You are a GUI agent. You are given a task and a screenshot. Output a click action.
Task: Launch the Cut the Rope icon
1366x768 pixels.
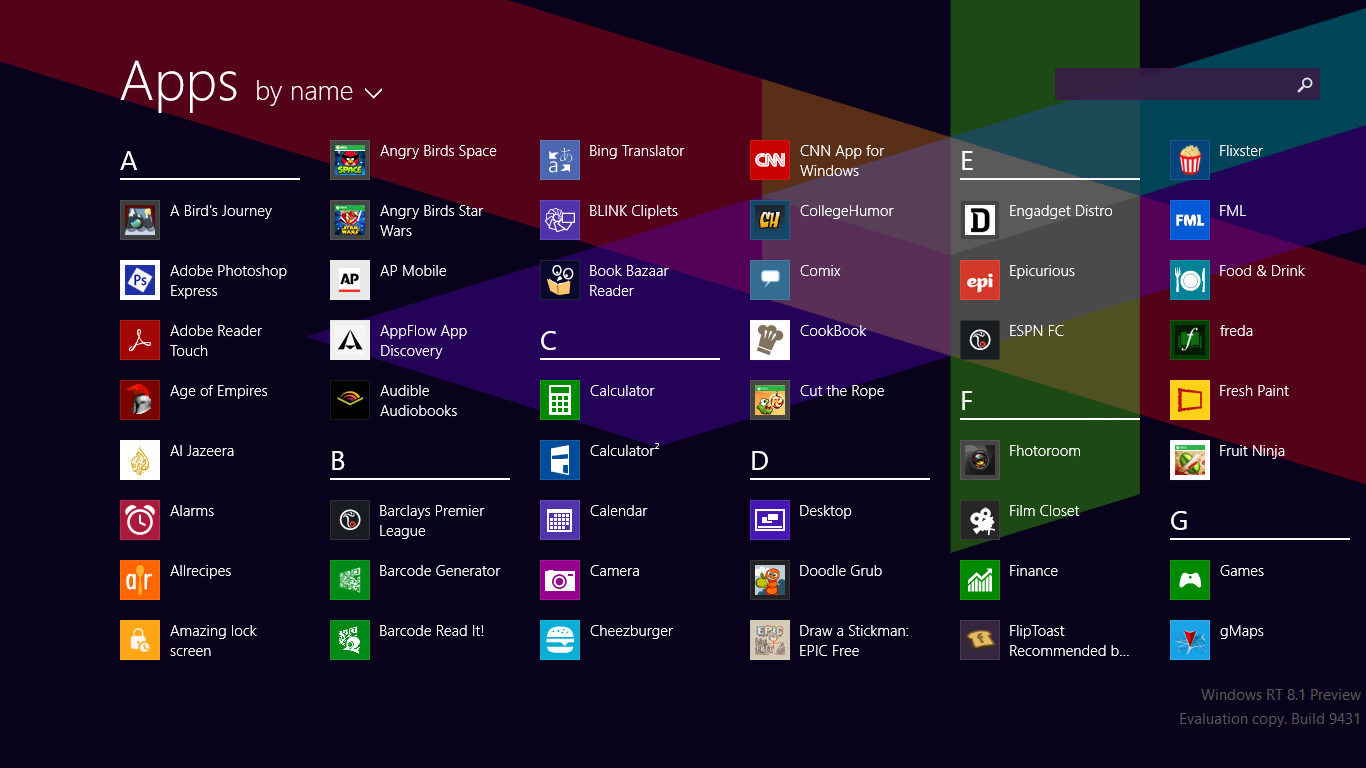point(770,400)
